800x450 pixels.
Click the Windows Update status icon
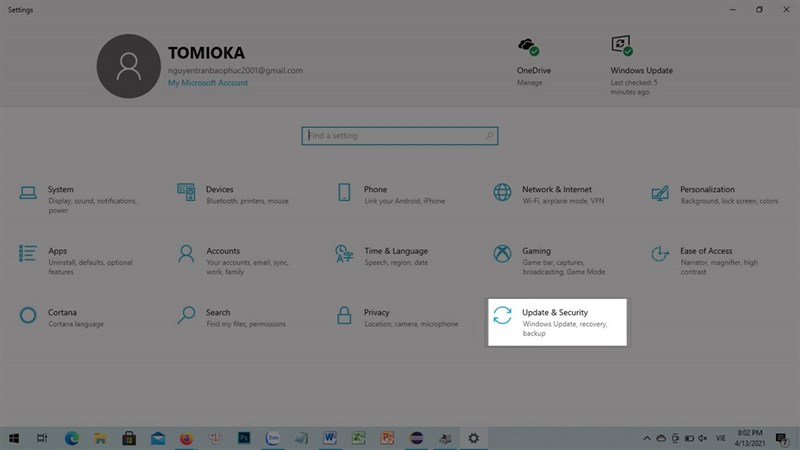[622, 45]
